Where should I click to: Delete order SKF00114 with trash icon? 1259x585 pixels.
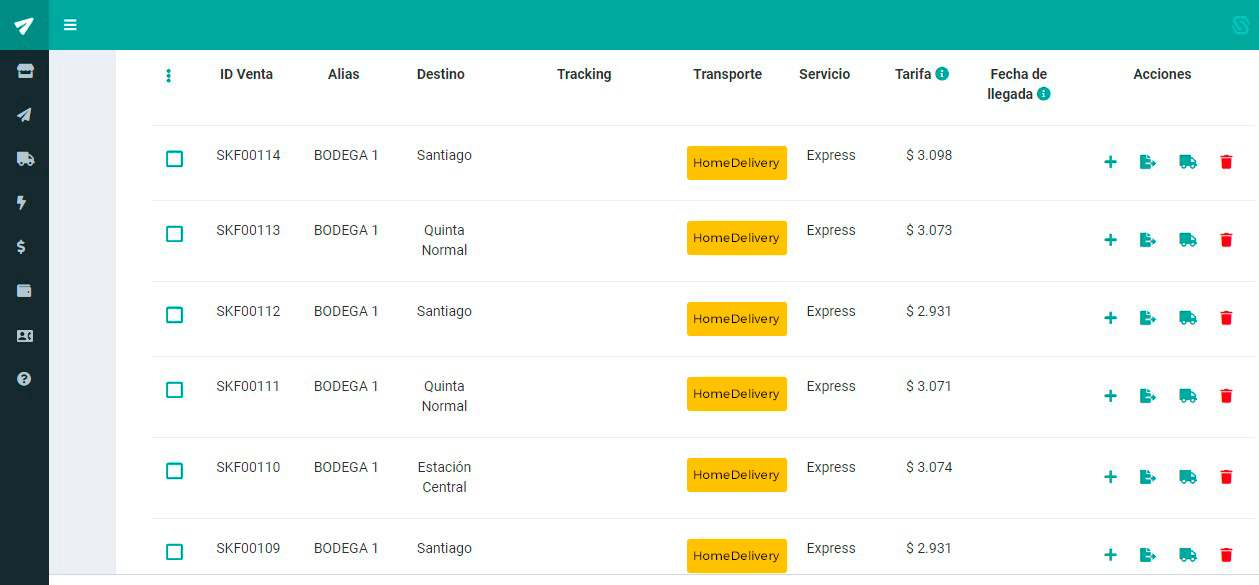coord(1226,162)
